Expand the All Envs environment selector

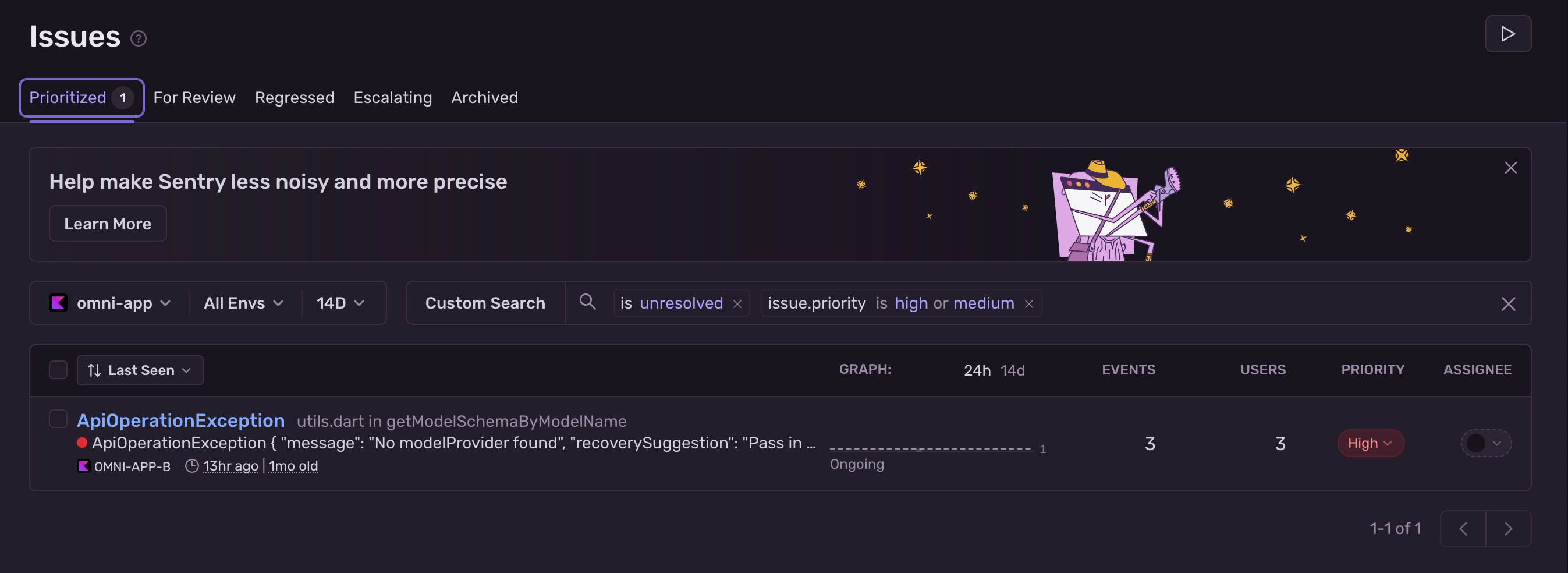pyautogui.click(x=243, y=303)
